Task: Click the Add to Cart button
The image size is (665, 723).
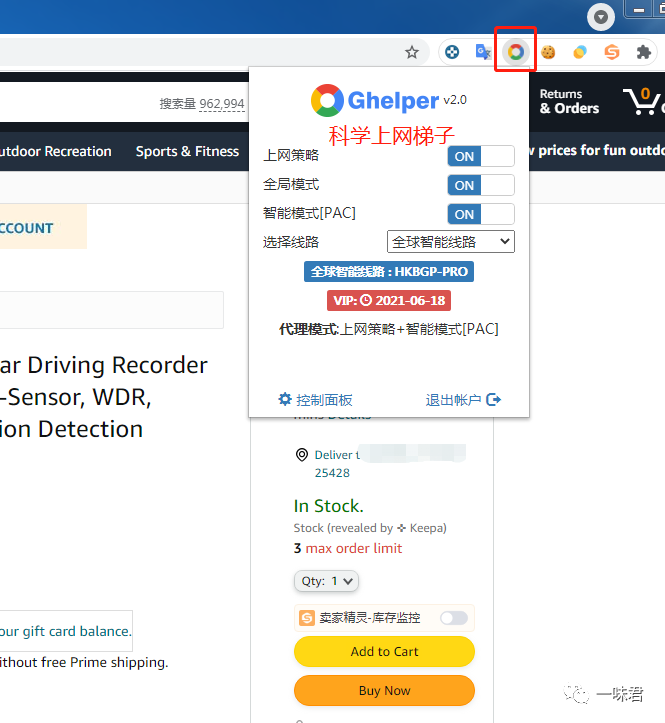Action: (384, 651)
